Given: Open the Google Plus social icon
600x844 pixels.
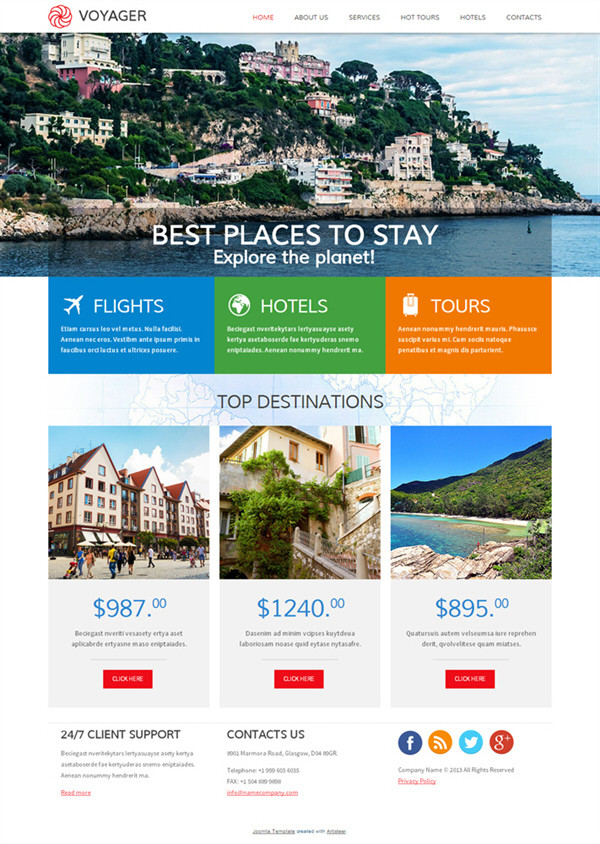Looking at the screenshot, I should [501, 742].
